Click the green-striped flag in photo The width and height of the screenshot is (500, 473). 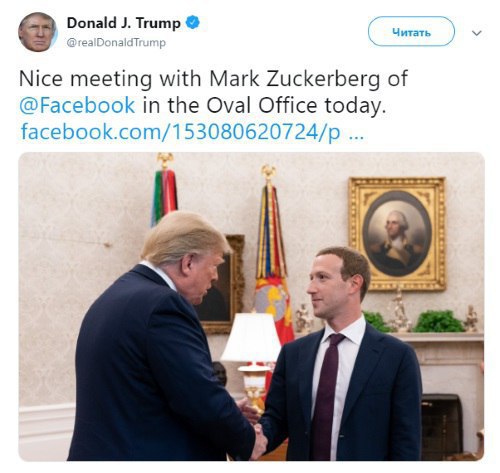164,193
